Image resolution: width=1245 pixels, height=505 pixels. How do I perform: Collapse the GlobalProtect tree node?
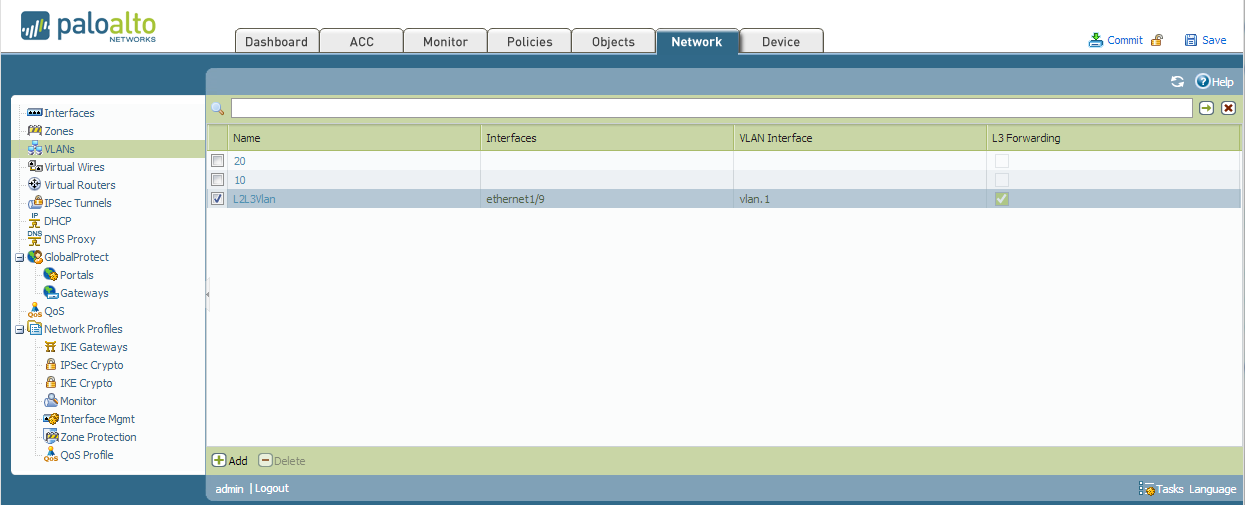click(x=19, y=257)
